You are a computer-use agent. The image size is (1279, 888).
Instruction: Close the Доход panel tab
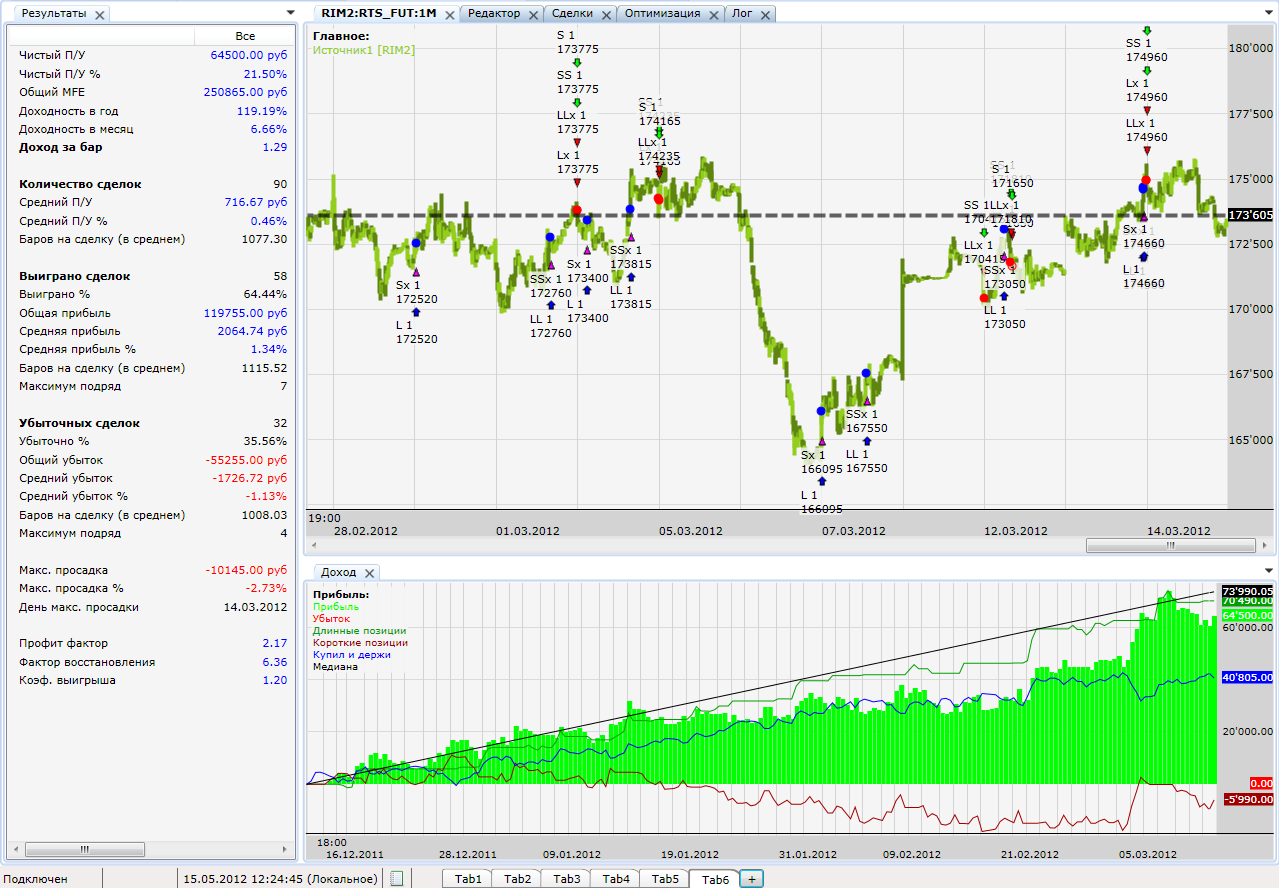[369, 573]
